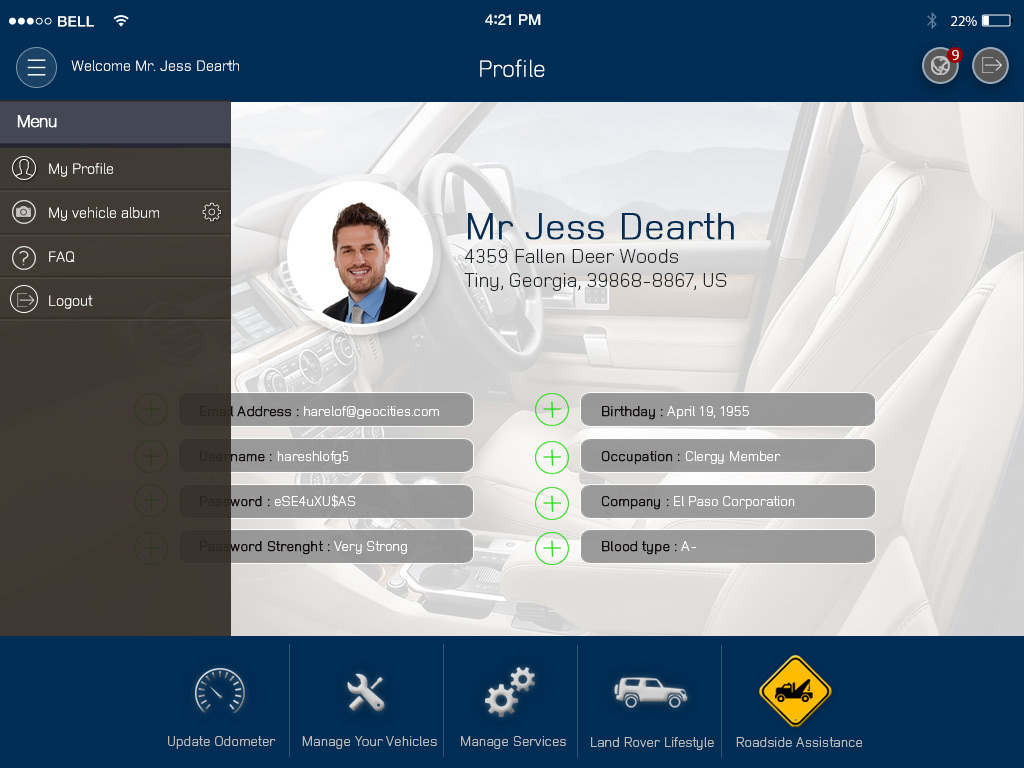Open the My vehicle album camera icon
Image resolution: width=1024 pixels, height=768 pixels.
point(24,212)
